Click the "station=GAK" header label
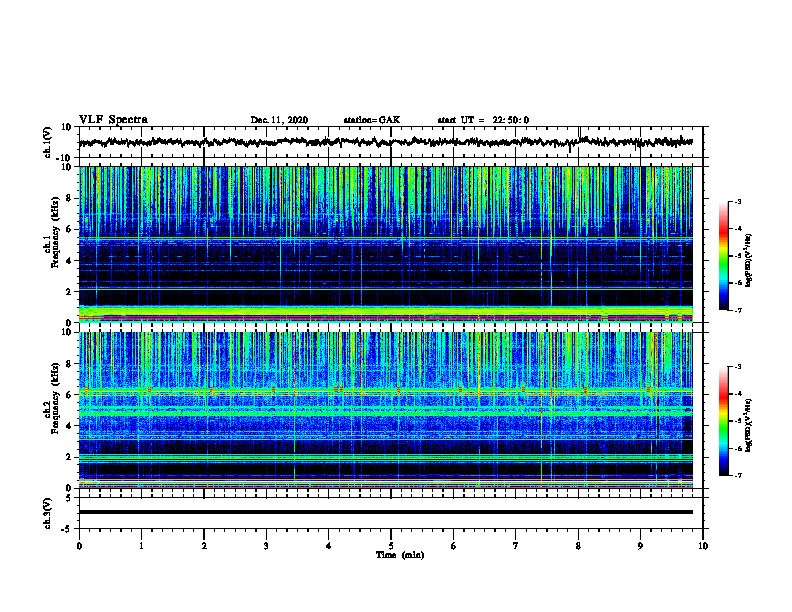Screen dimensions: 792x612 372,120
